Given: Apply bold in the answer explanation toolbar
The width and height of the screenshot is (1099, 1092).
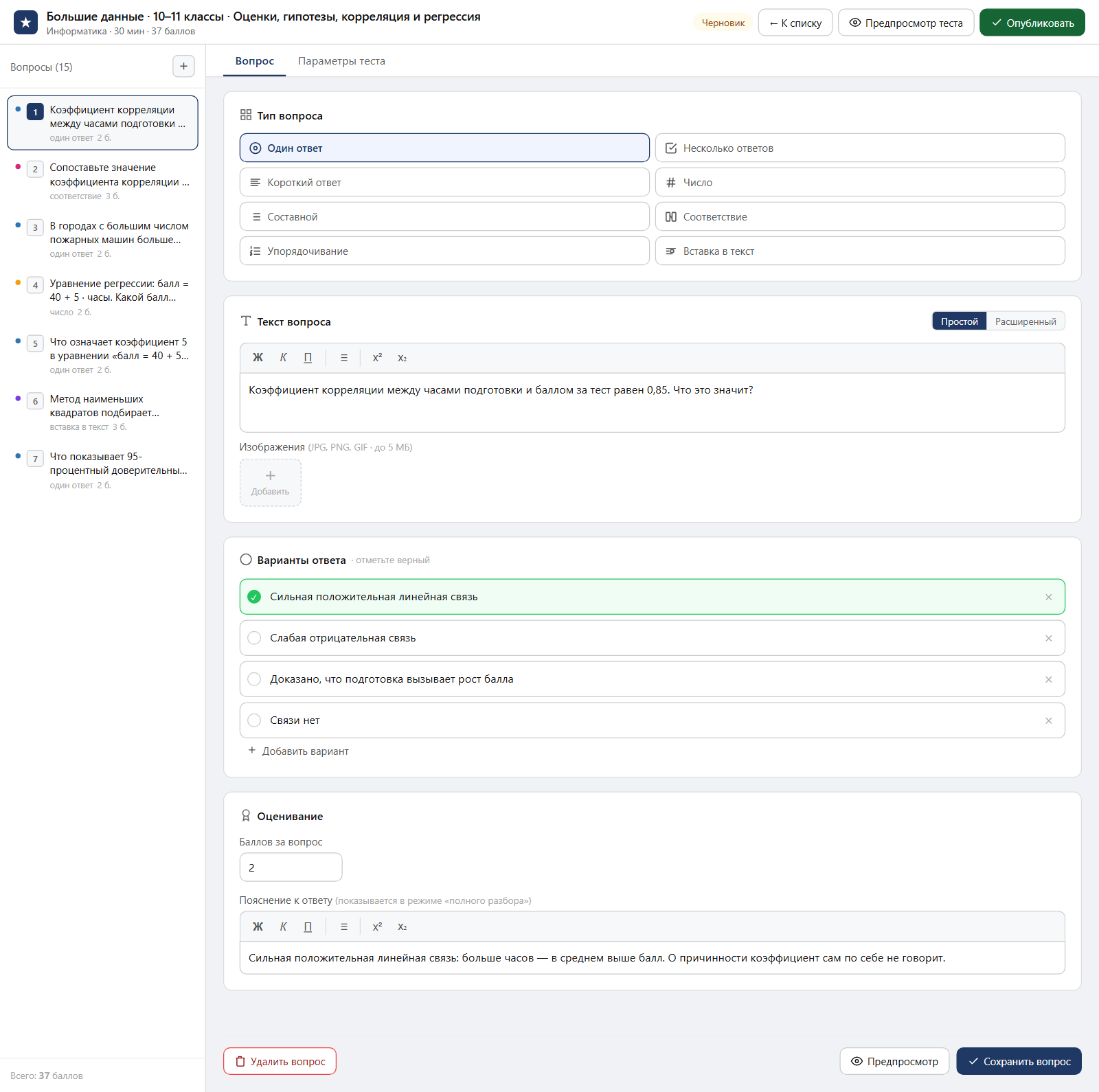Looking at the screenshot, I should coord(258,926).
